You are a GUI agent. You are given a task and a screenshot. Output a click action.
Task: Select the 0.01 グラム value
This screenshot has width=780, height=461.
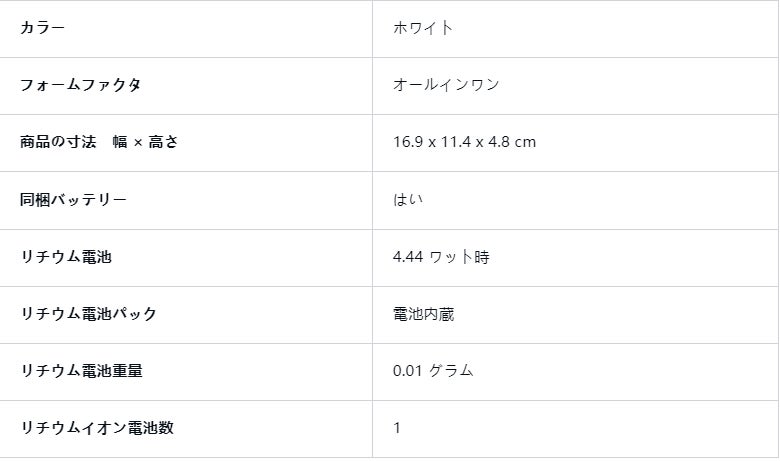(433, 370)
